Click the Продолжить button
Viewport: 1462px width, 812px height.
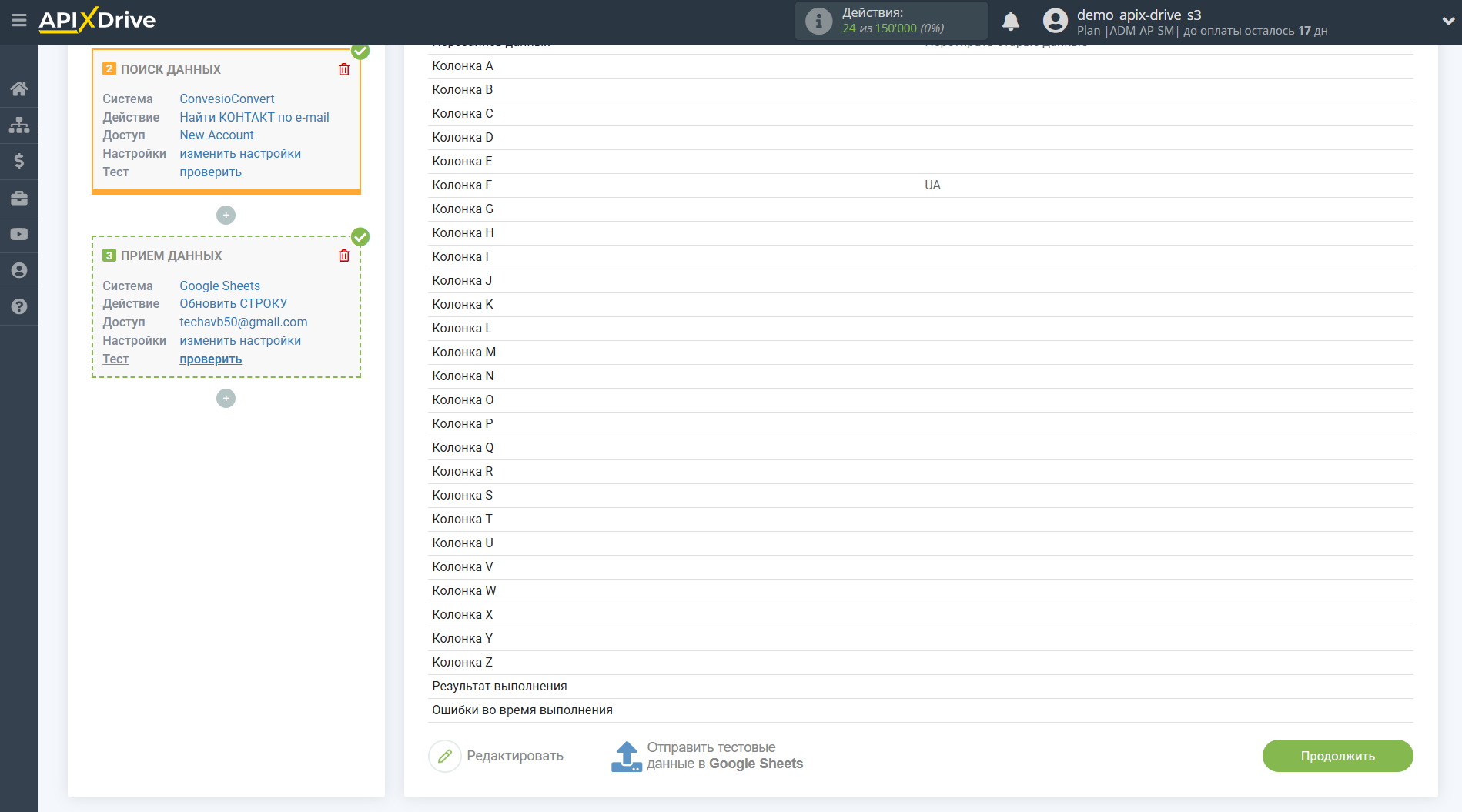coord(1337,756)
